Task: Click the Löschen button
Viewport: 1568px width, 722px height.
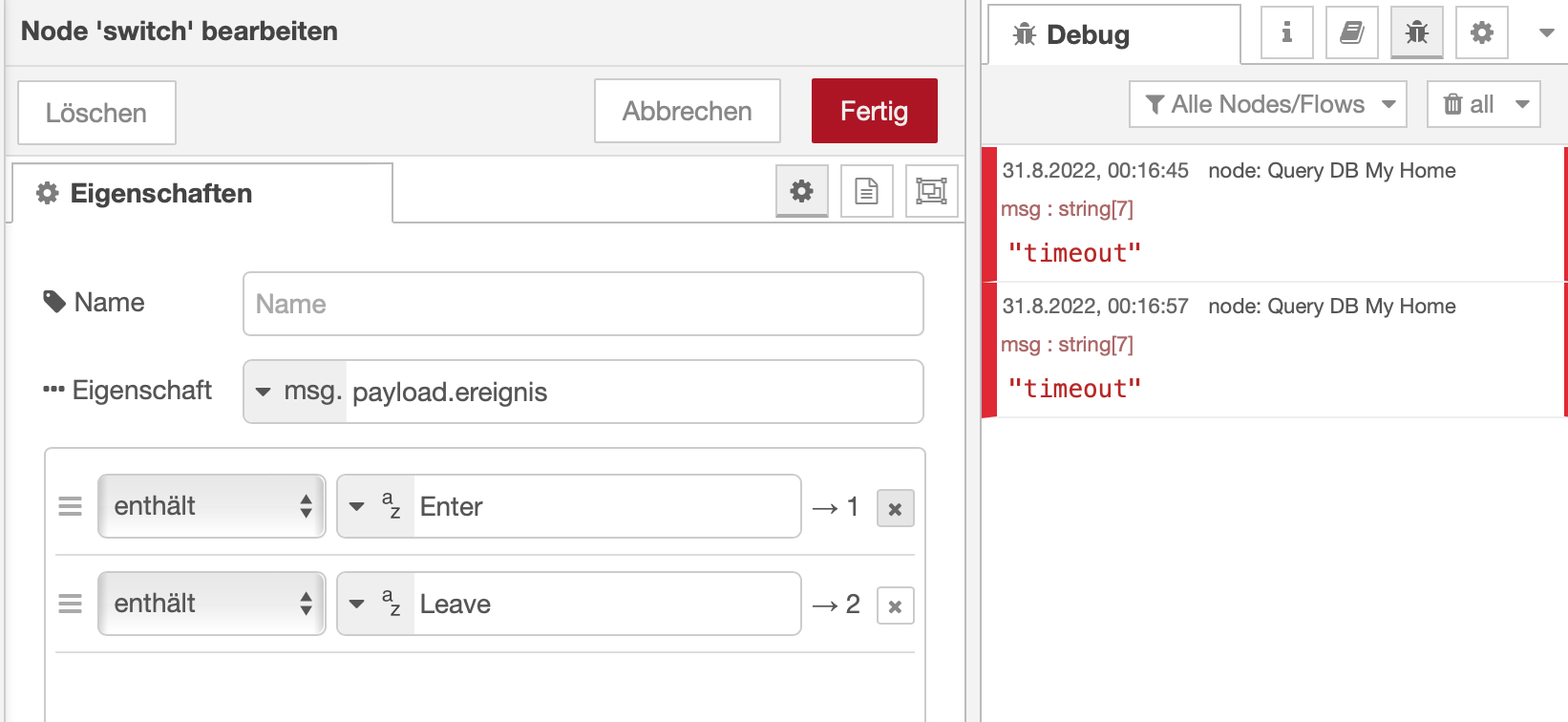Action: pos(96,113)
